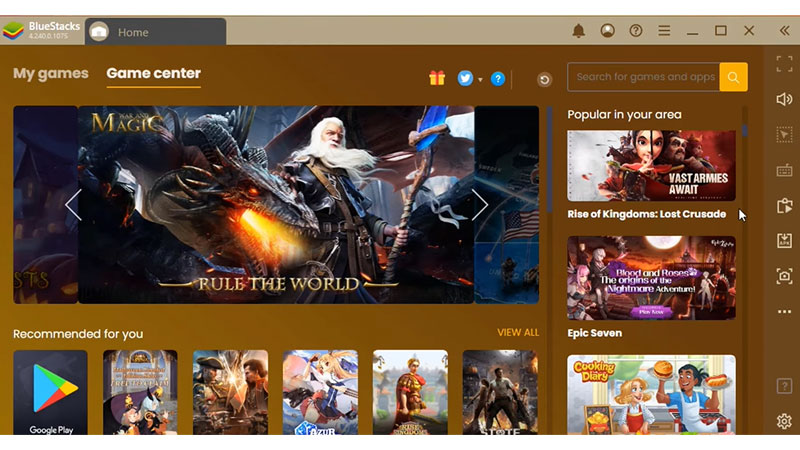Click the sidebar help question box icon
This screenshot has height=450, width=800.
[784, 386]
